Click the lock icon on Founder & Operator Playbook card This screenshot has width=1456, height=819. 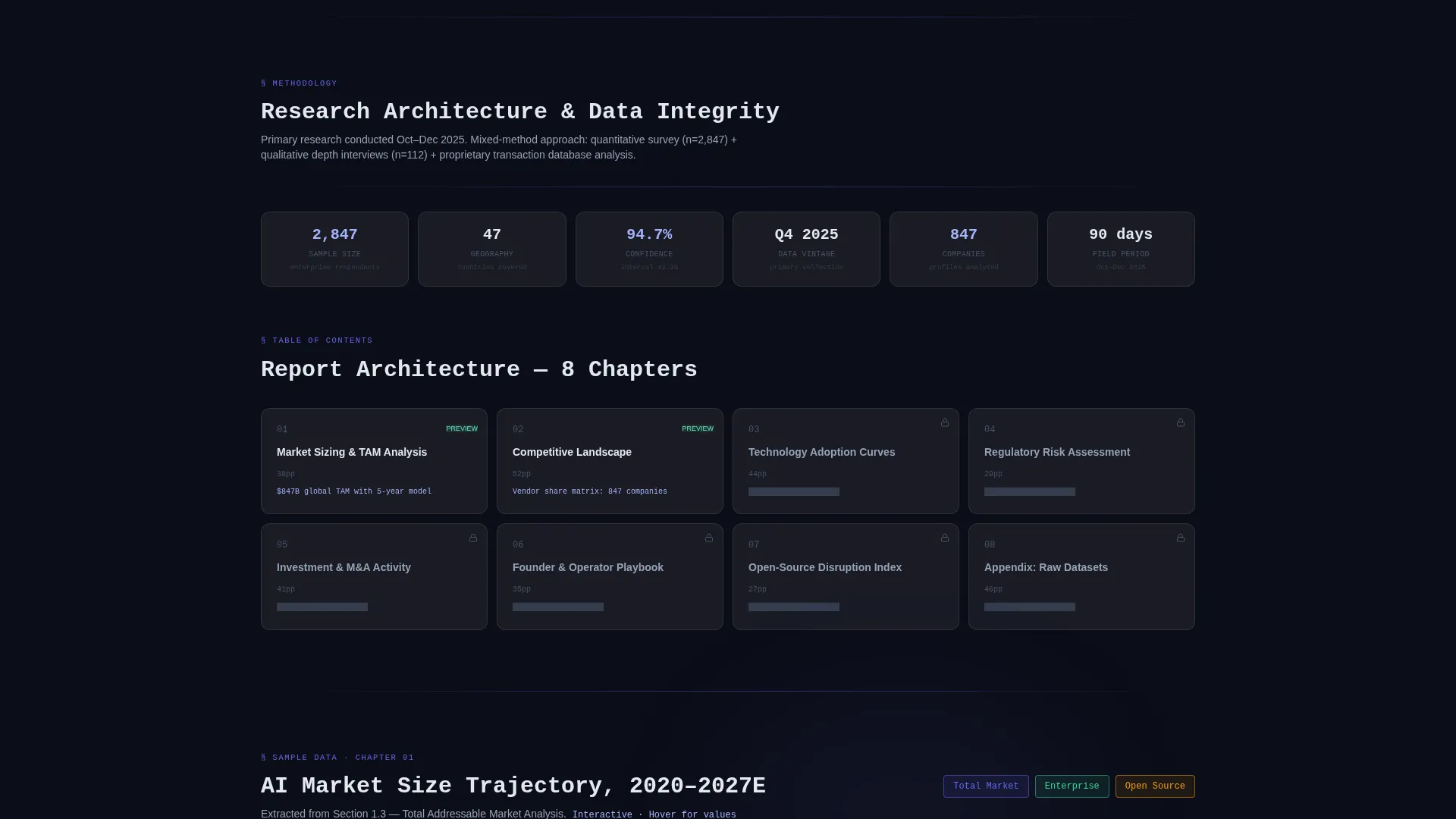tap(709, 538)
